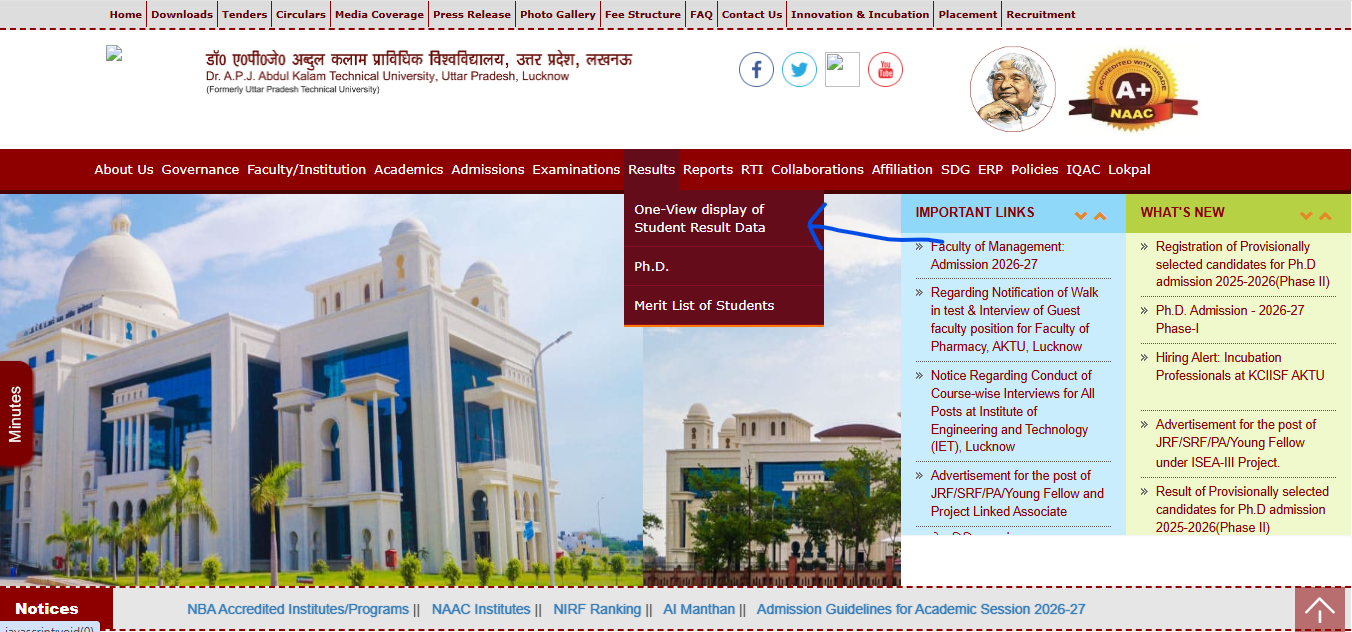The height and width of the screenshot is (632, 1352).
Task: Open Course-wise Interviews IET Lucknow notice
Action: coord(1013,411)
